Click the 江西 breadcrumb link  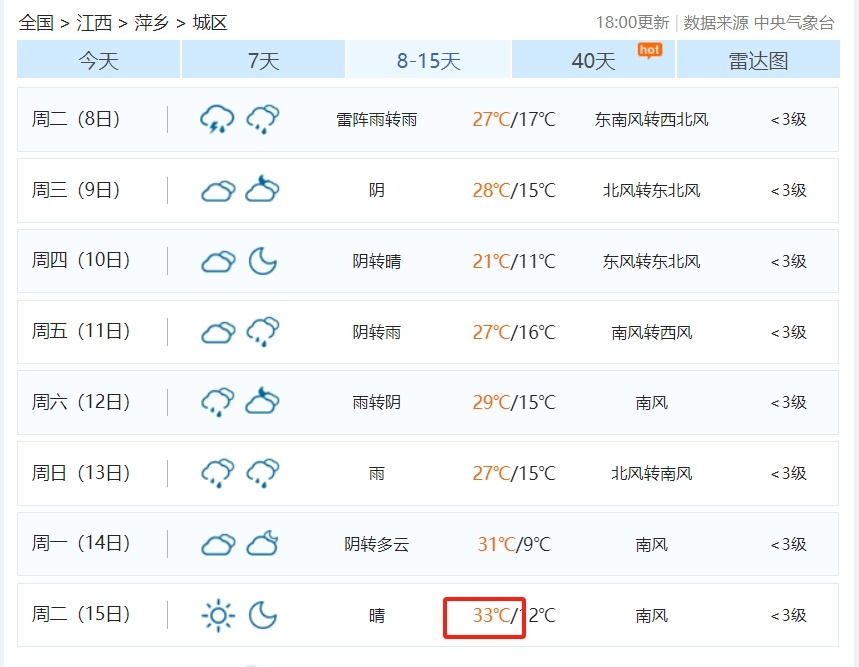tap(93, 22)
